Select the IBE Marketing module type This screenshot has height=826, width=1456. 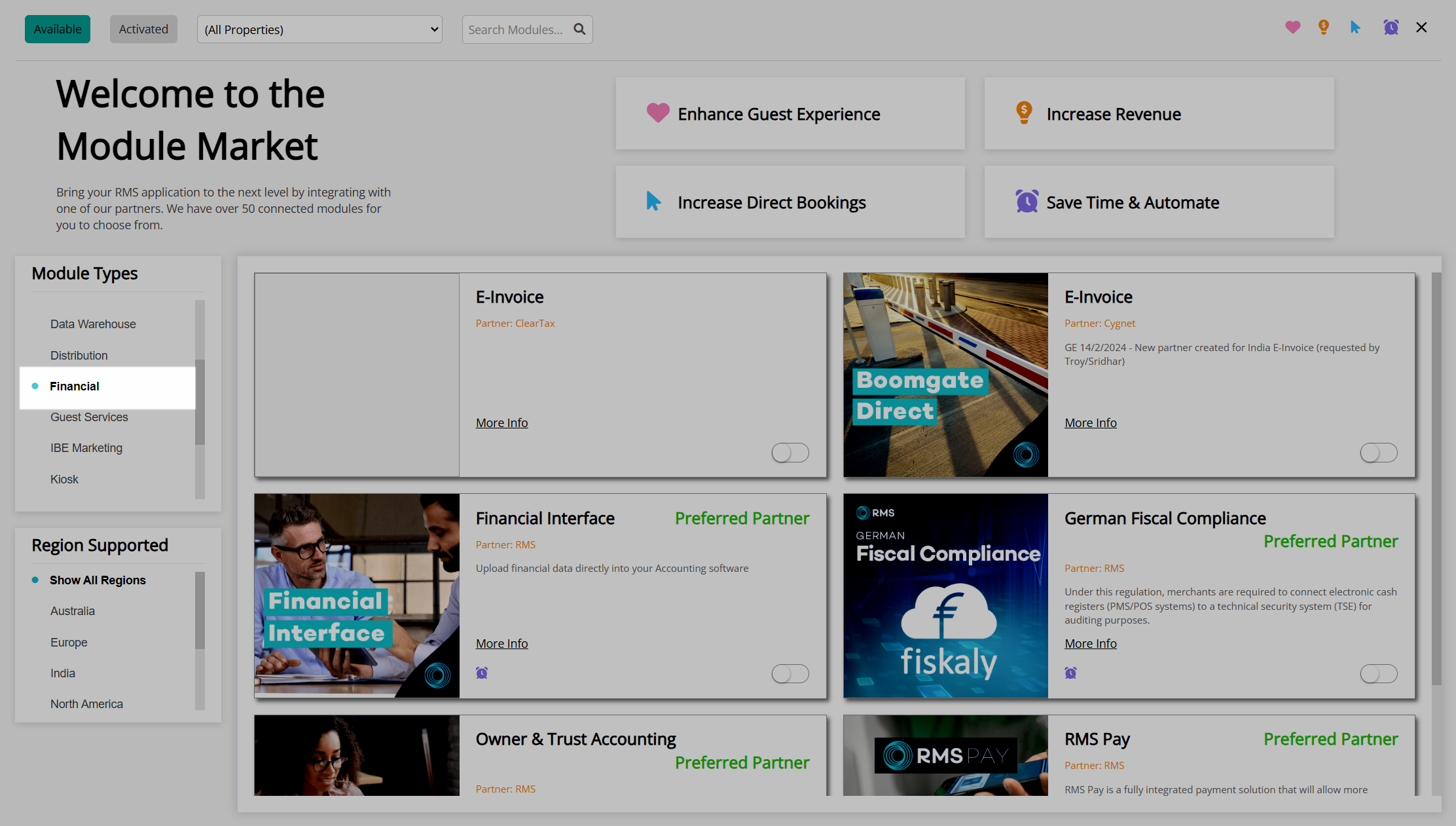86,448
